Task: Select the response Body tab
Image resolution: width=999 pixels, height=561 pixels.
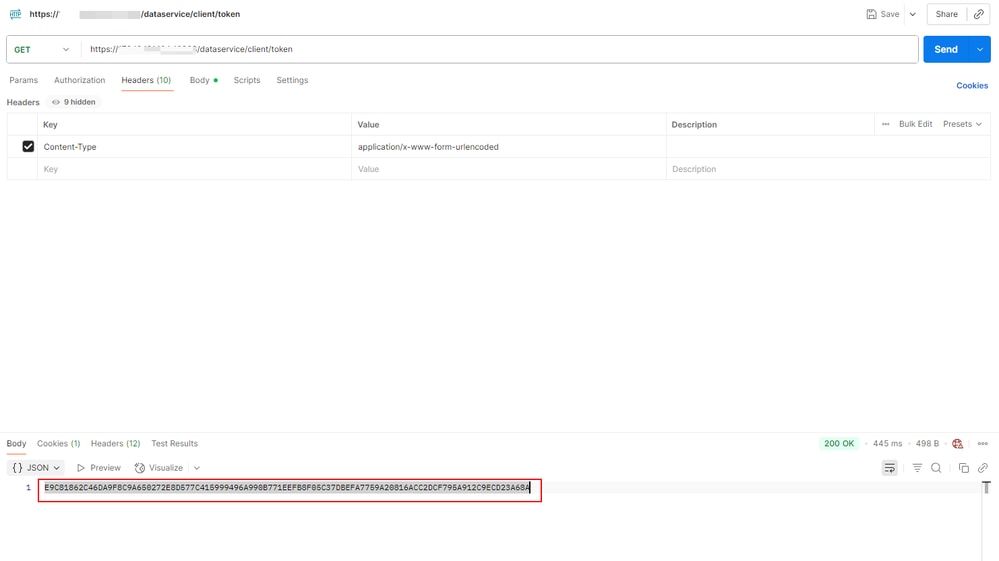Action: (17, 444)
